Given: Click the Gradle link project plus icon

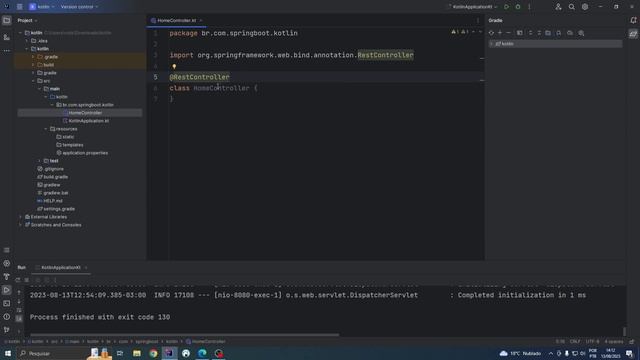Looking at the screenshot, I should point(500,33).
